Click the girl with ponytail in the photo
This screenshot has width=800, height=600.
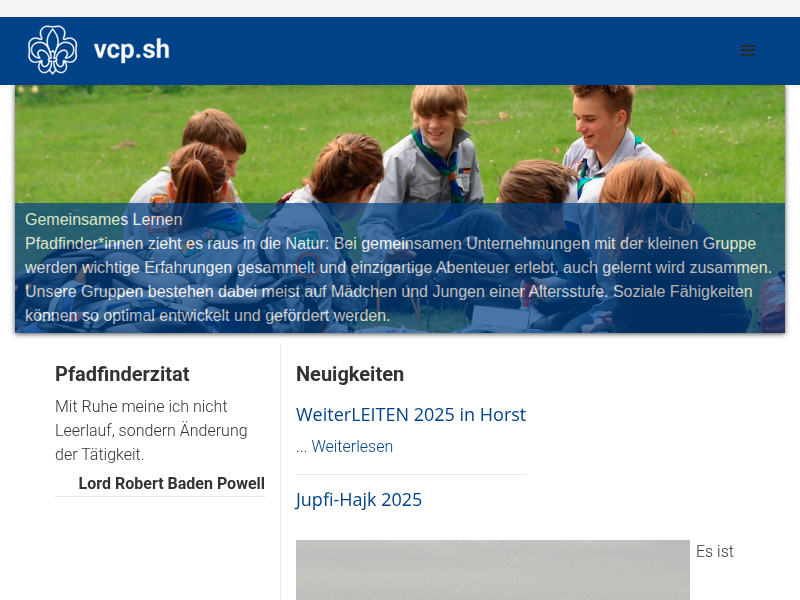(x=198, y=170)
